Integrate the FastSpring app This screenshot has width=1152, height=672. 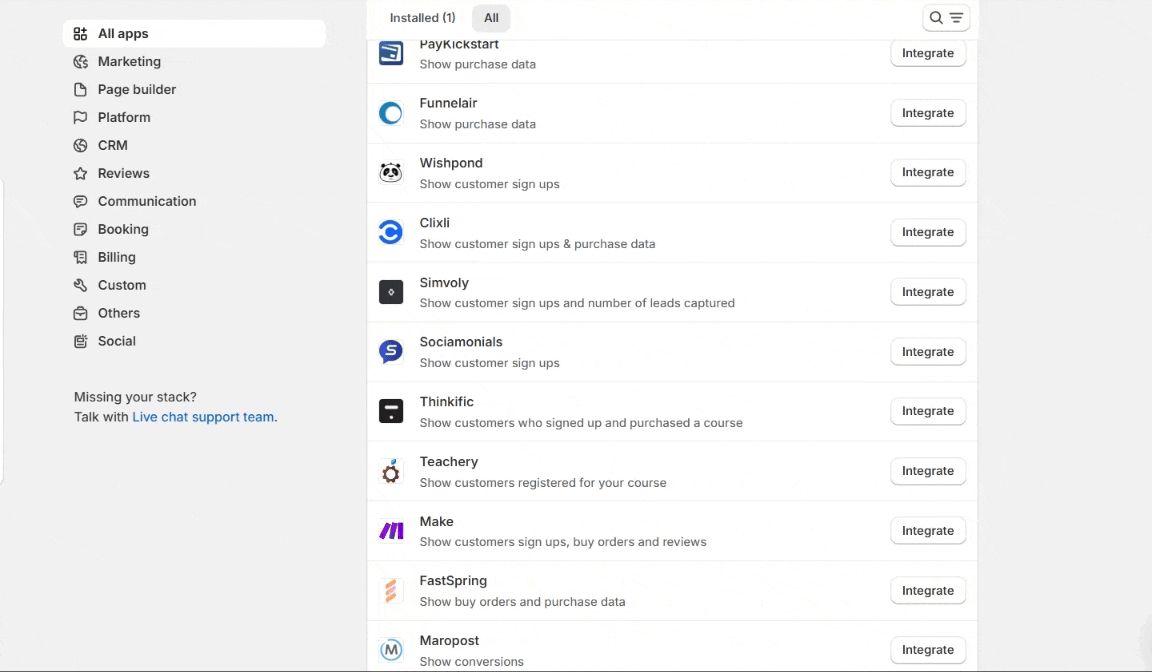(928, 590)
